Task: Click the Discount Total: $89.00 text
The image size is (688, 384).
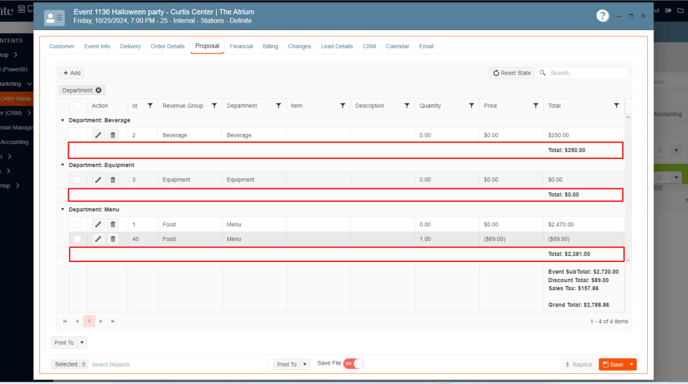Action: [578, 280]
